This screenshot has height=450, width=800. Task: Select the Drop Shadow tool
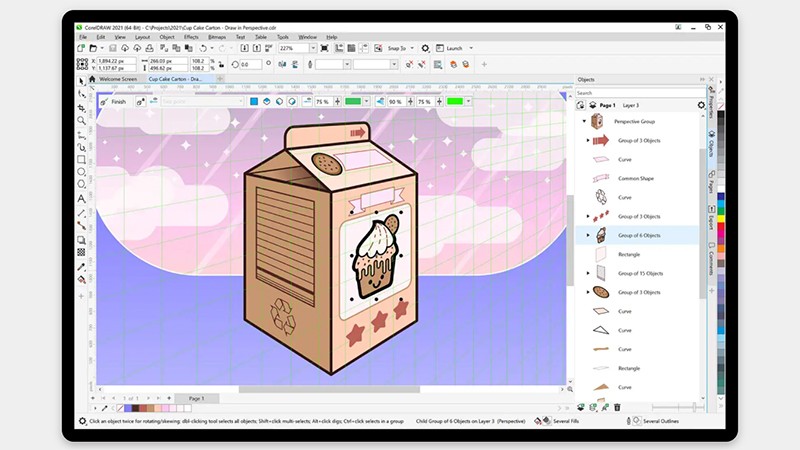pos(81,240)
